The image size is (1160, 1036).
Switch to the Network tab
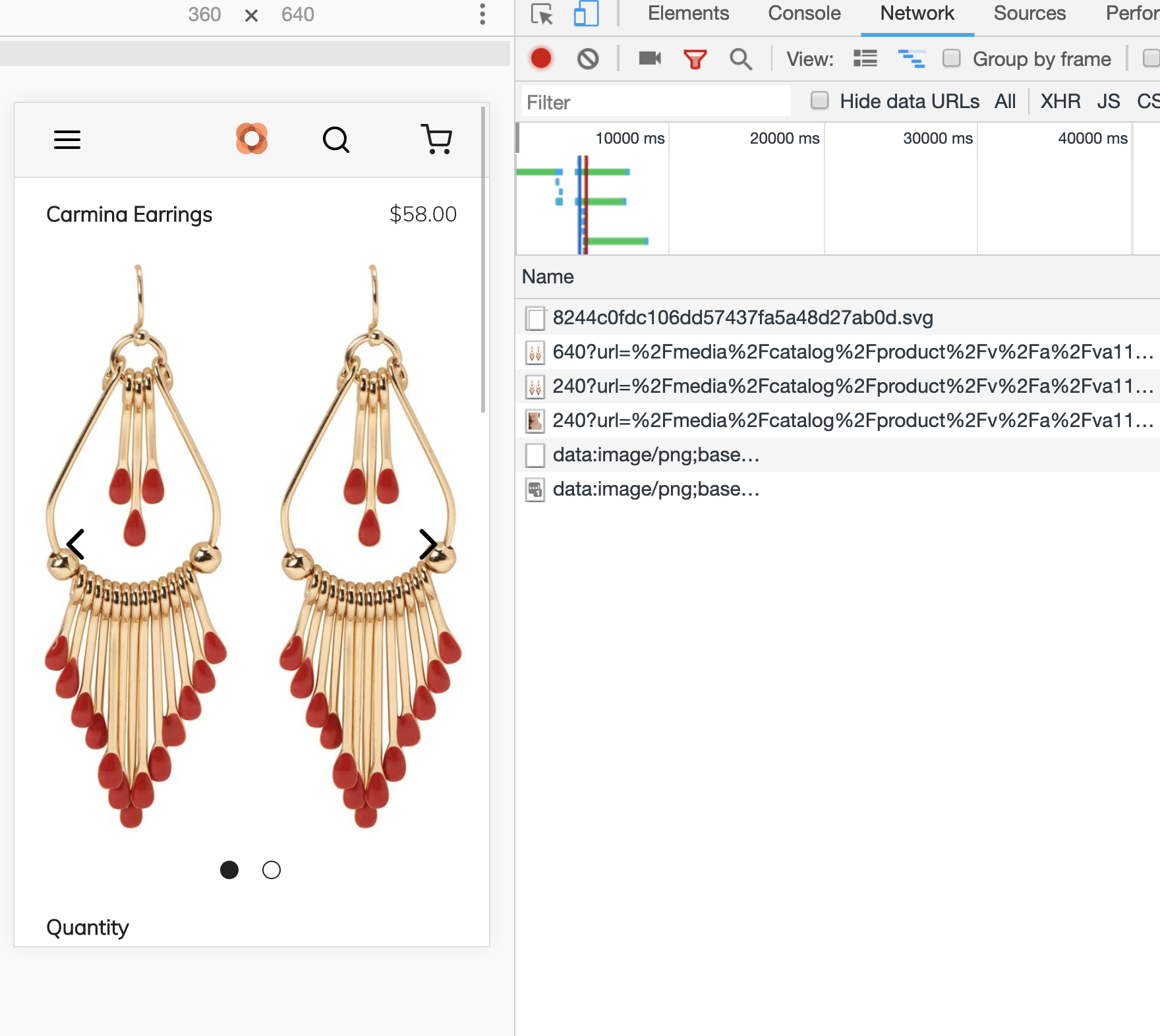[917, 14]
